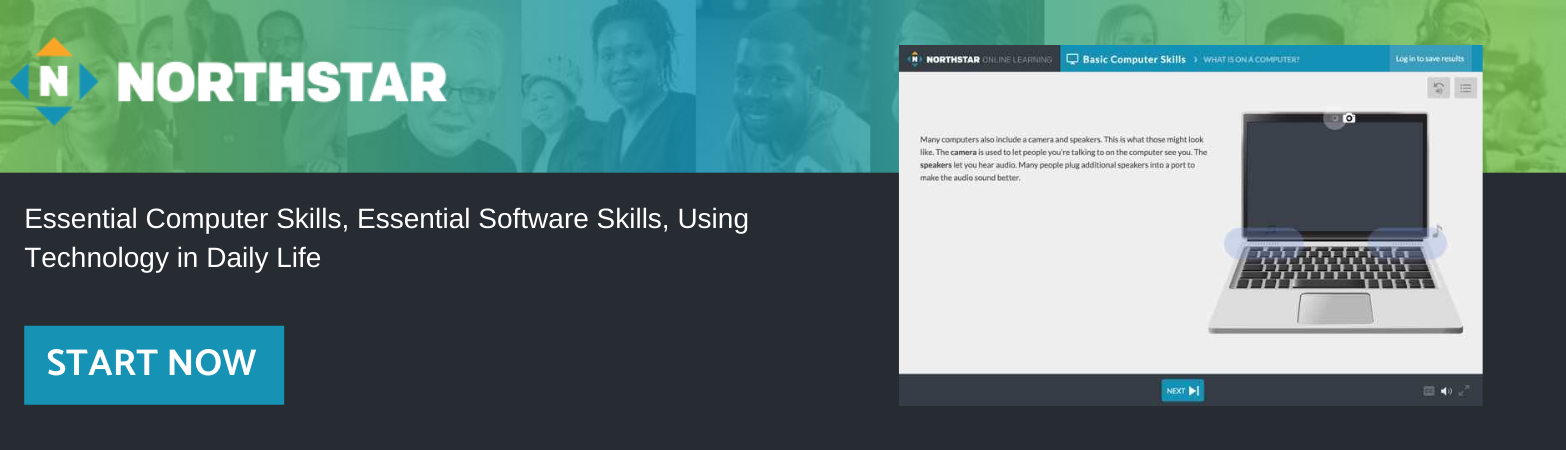Select the left speaker highlight on laptop
The height and width of the screenshot is (450, 1566).
(x=1263, y=243)
